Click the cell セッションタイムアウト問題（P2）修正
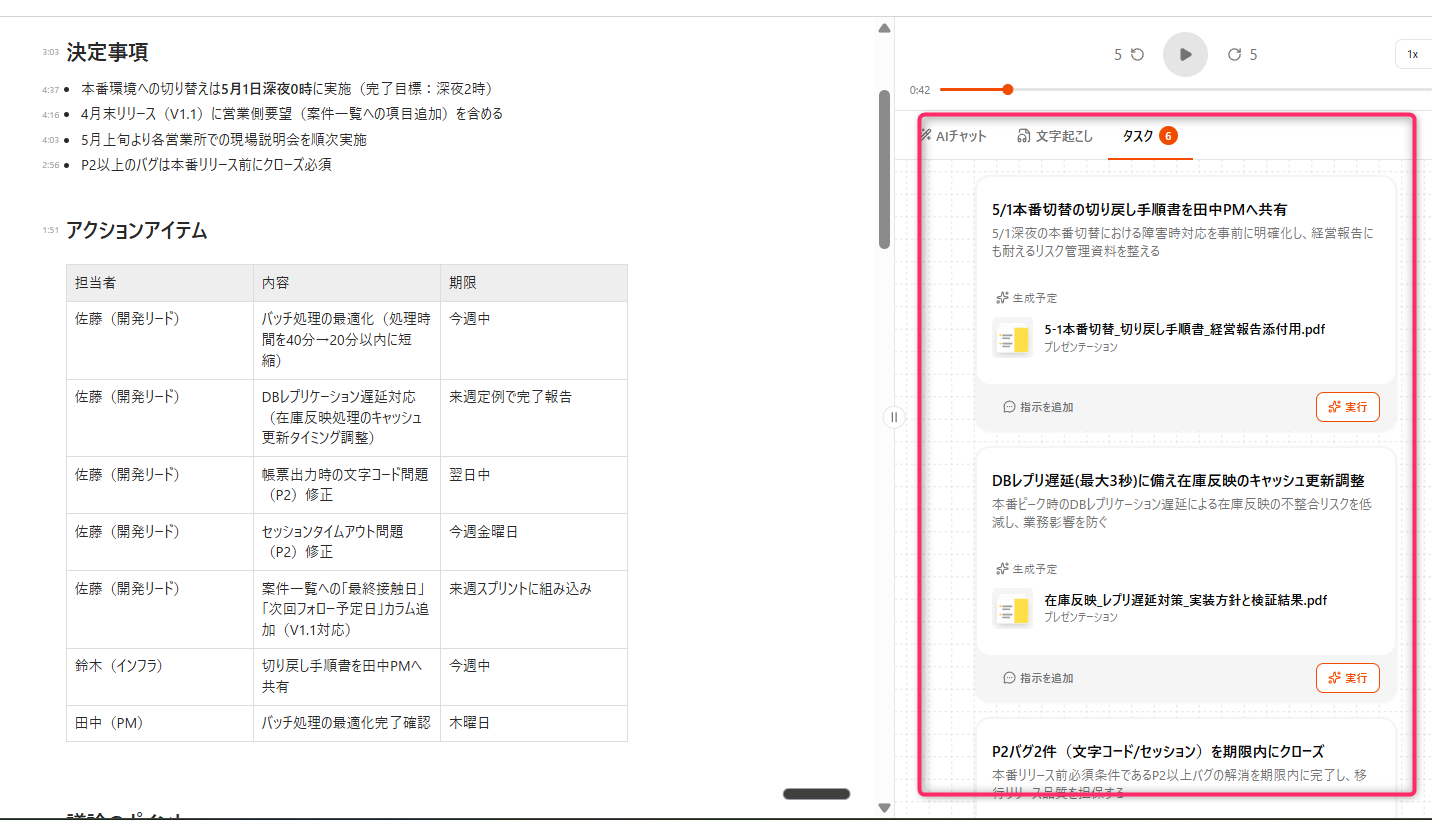 coord(347,542)
